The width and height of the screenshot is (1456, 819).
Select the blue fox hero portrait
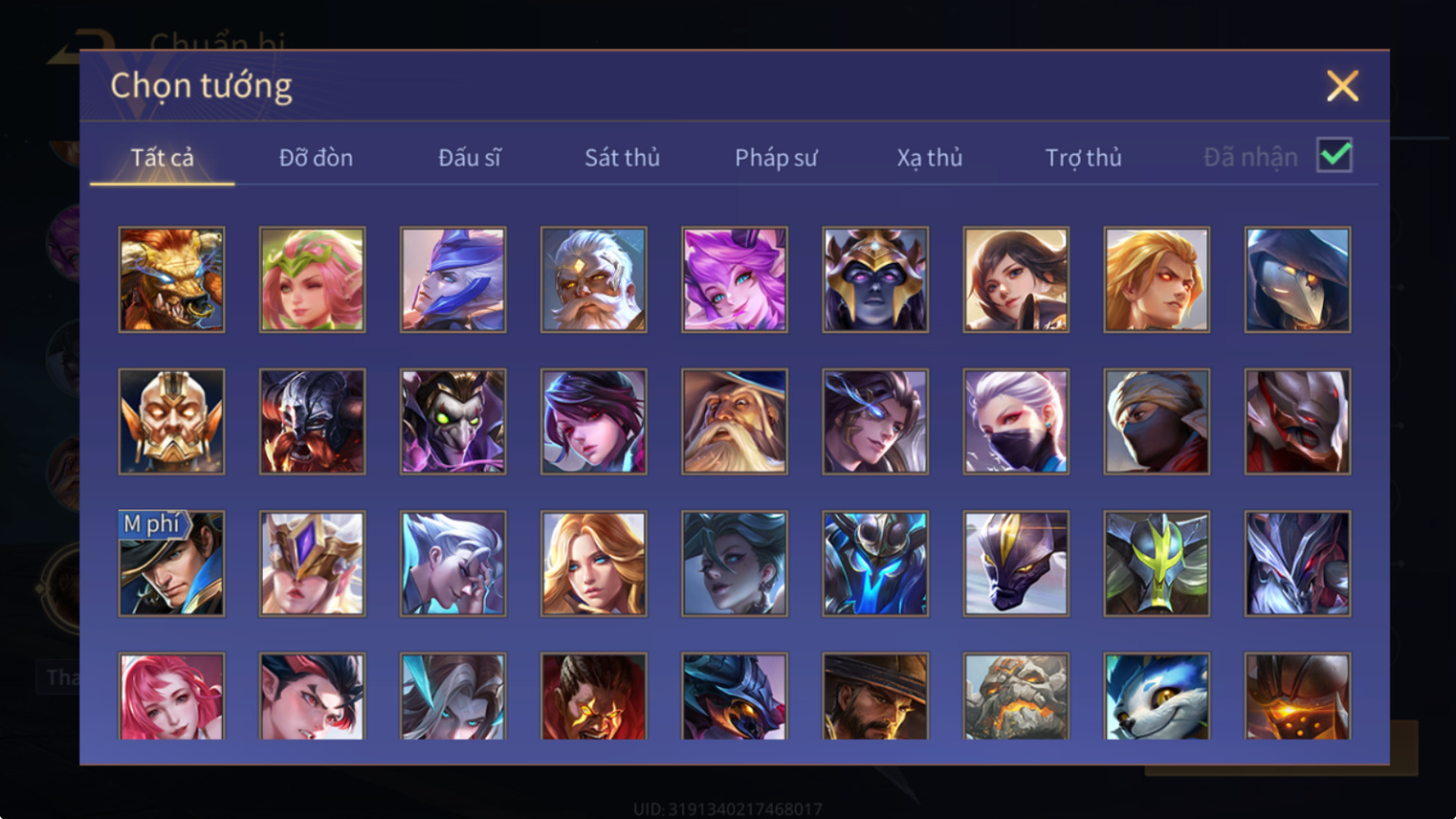(x=1156, y=697)
